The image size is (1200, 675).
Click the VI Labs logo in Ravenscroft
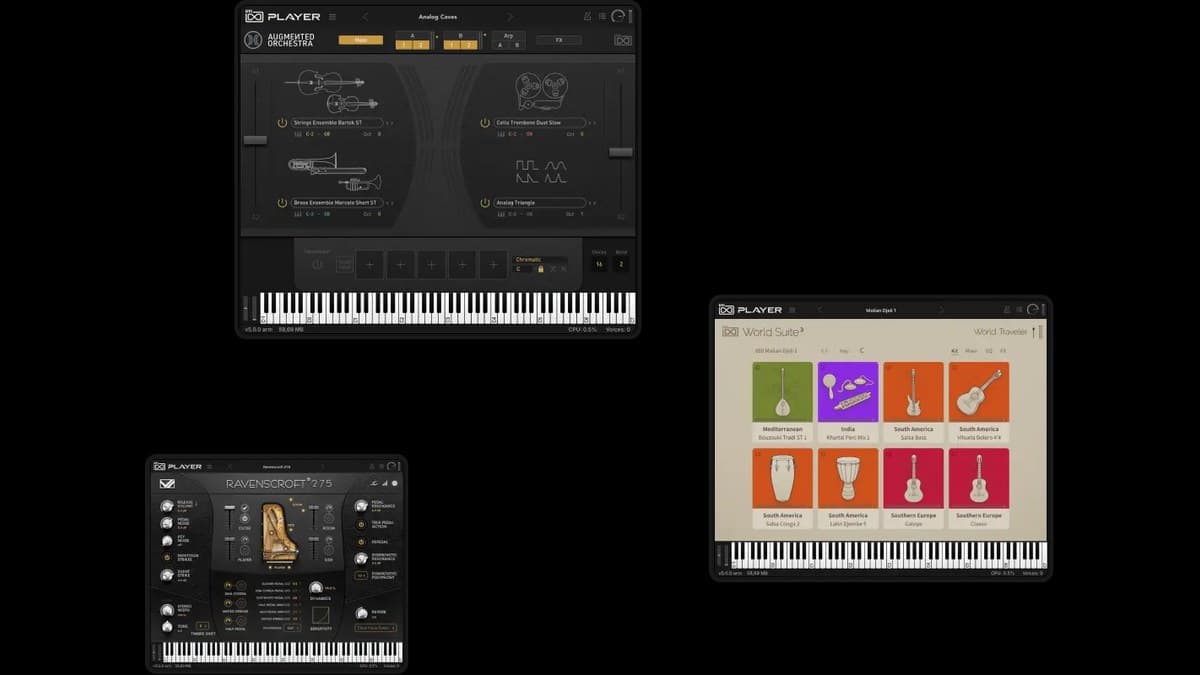coord(167,484)
